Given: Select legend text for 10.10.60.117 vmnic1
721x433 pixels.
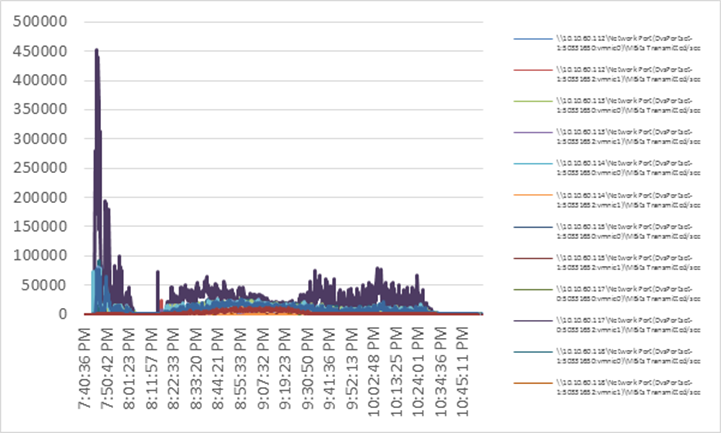Looking at the screenshot, I should [628, 325].
